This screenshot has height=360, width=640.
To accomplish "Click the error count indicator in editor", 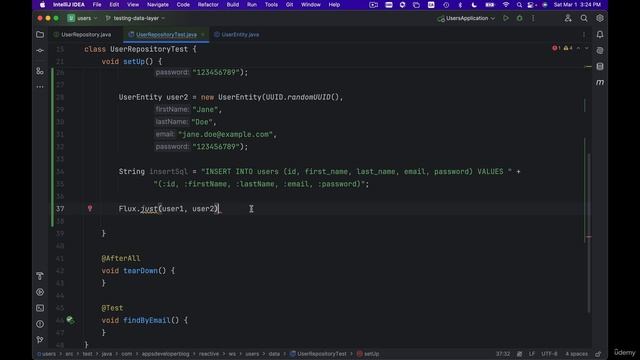I will coord(557,49).
